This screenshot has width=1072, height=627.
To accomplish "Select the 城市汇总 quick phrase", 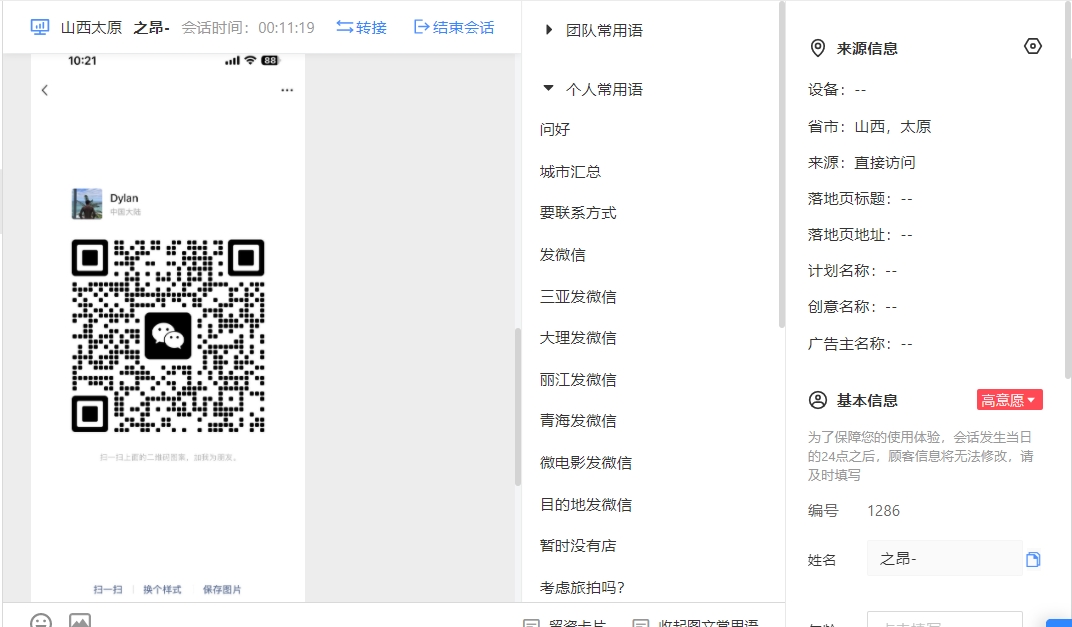I will [x=570, y=172].
